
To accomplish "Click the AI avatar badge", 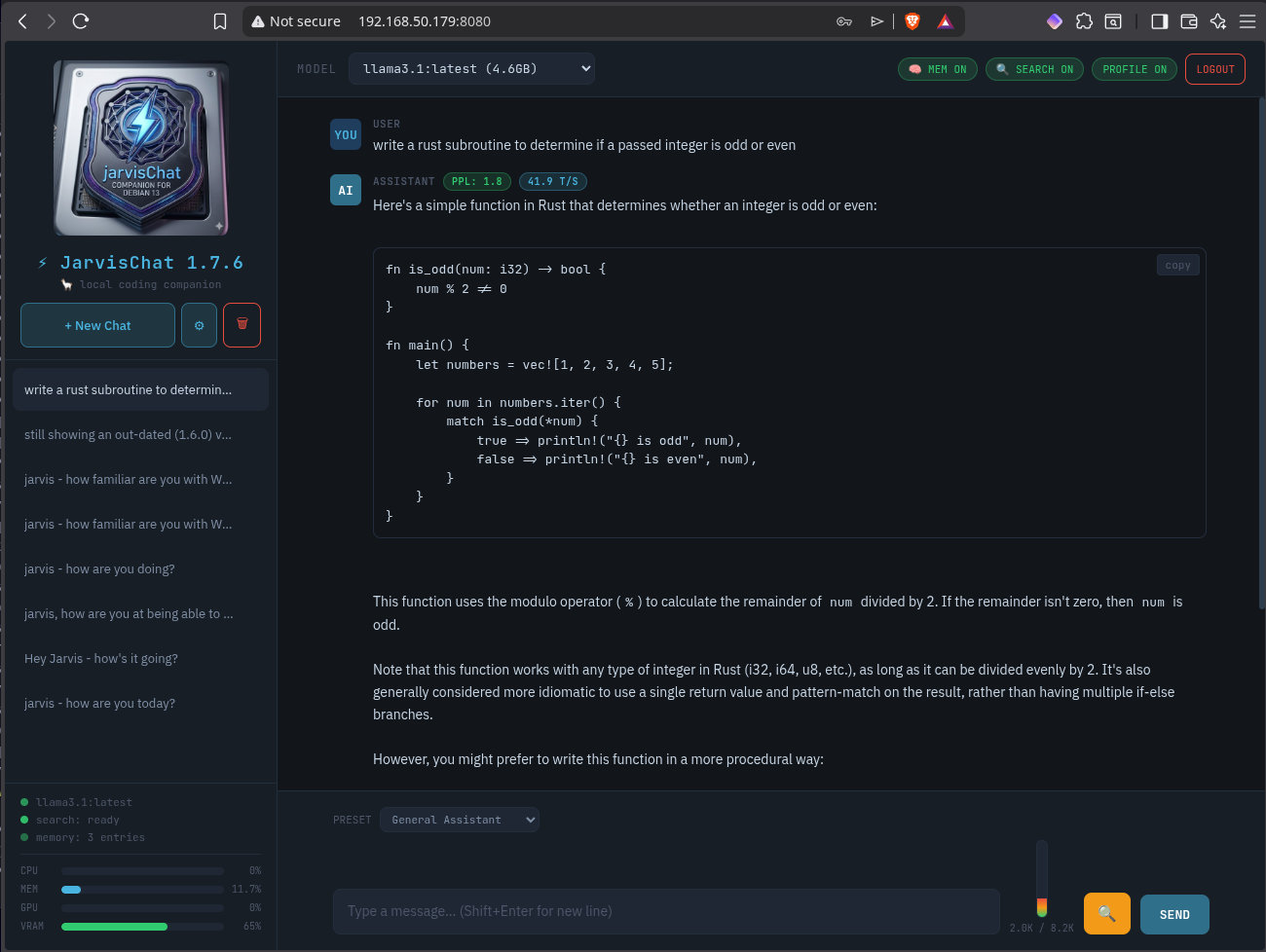I will coord(346,191).
